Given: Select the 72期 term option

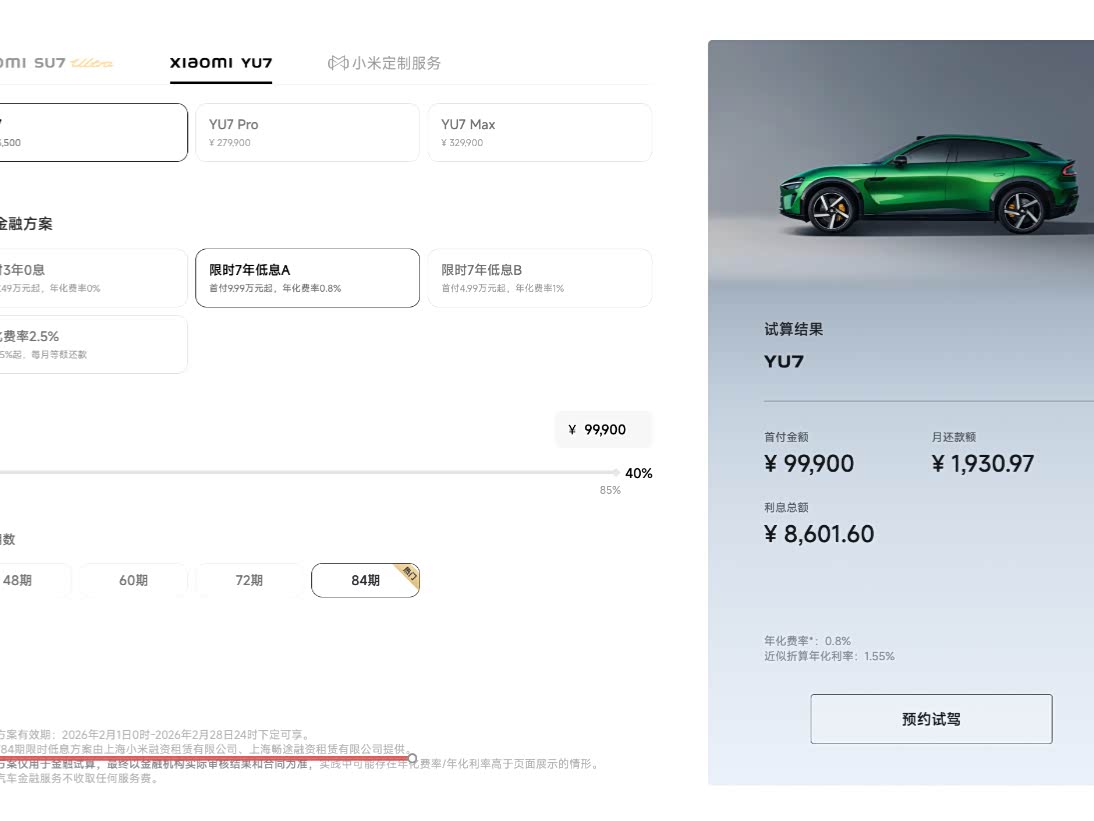Looking at the screenshot, I should [x=249, y=580].
